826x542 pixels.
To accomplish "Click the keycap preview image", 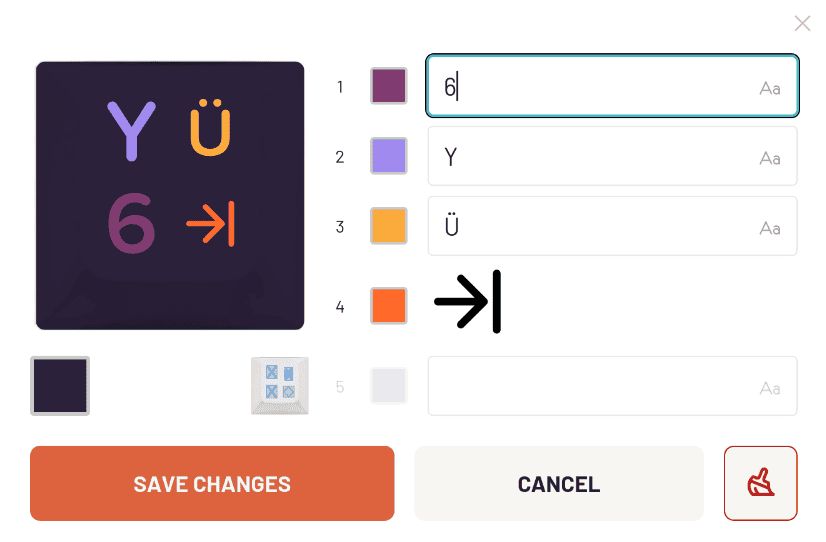I will [x=170, y=196].
